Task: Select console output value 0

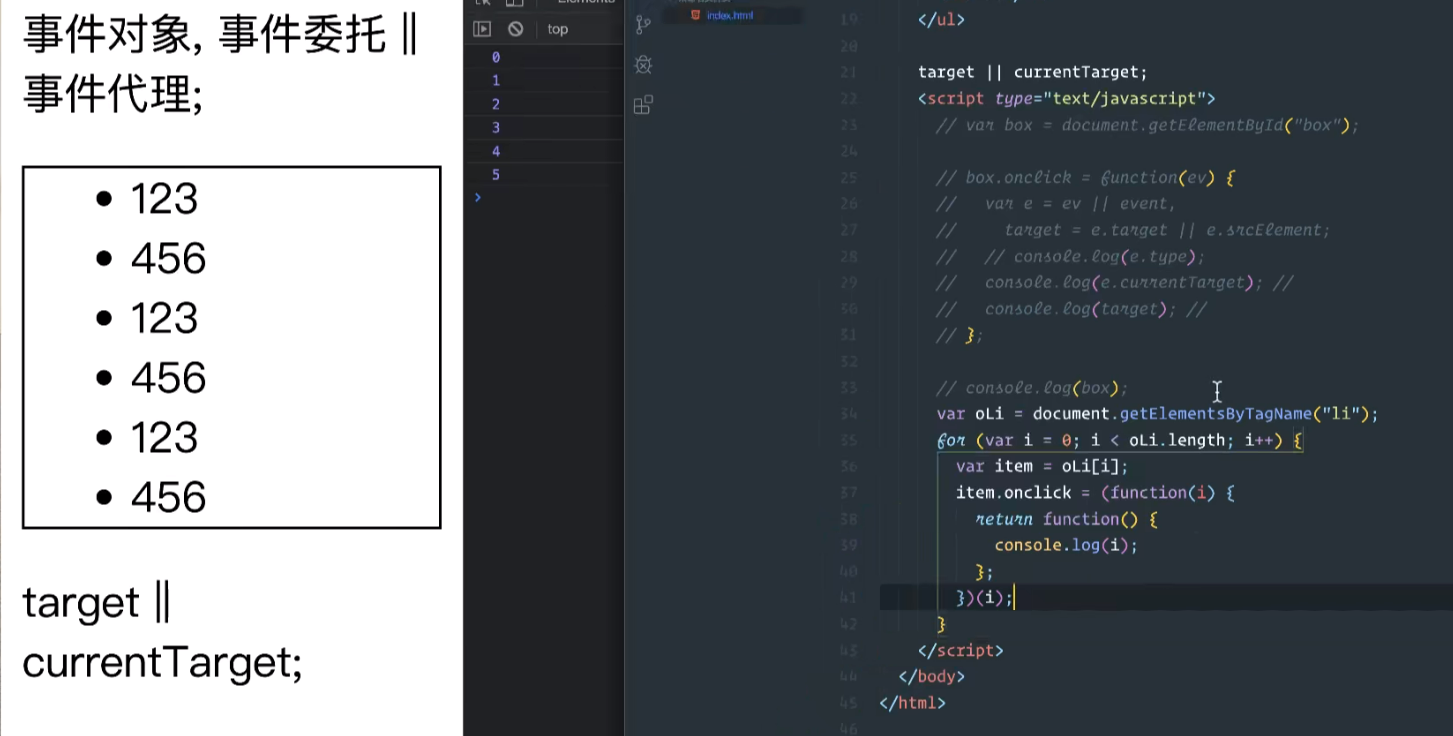Action: tap(496, 58)
